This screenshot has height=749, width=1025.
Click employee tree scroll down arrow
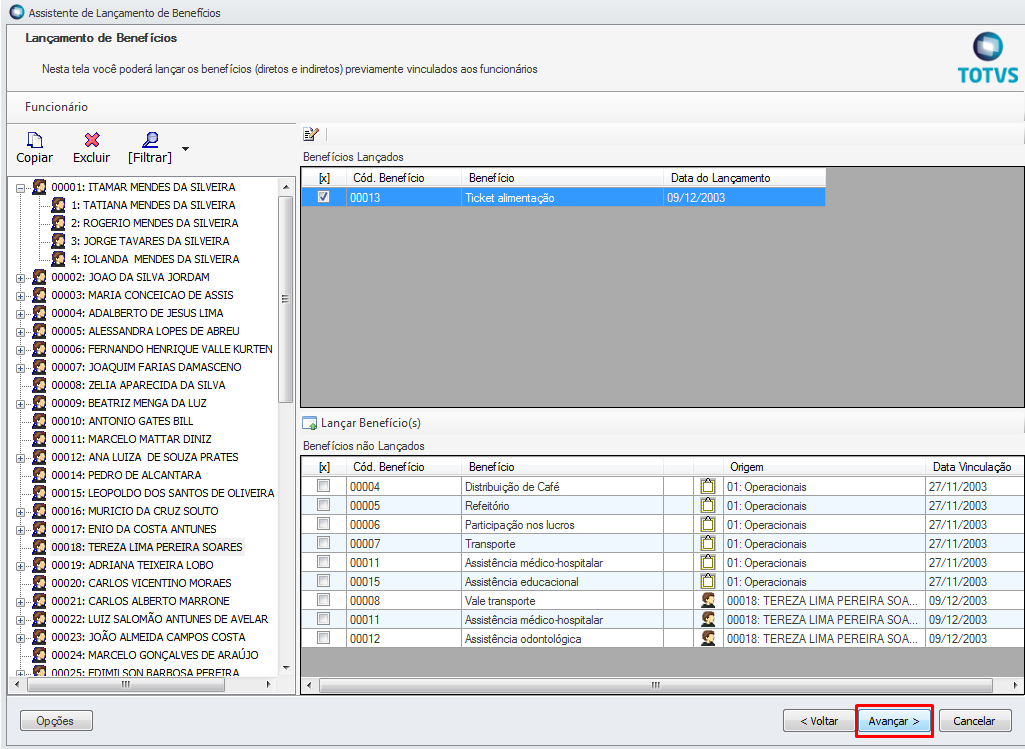tap(286, 668)
